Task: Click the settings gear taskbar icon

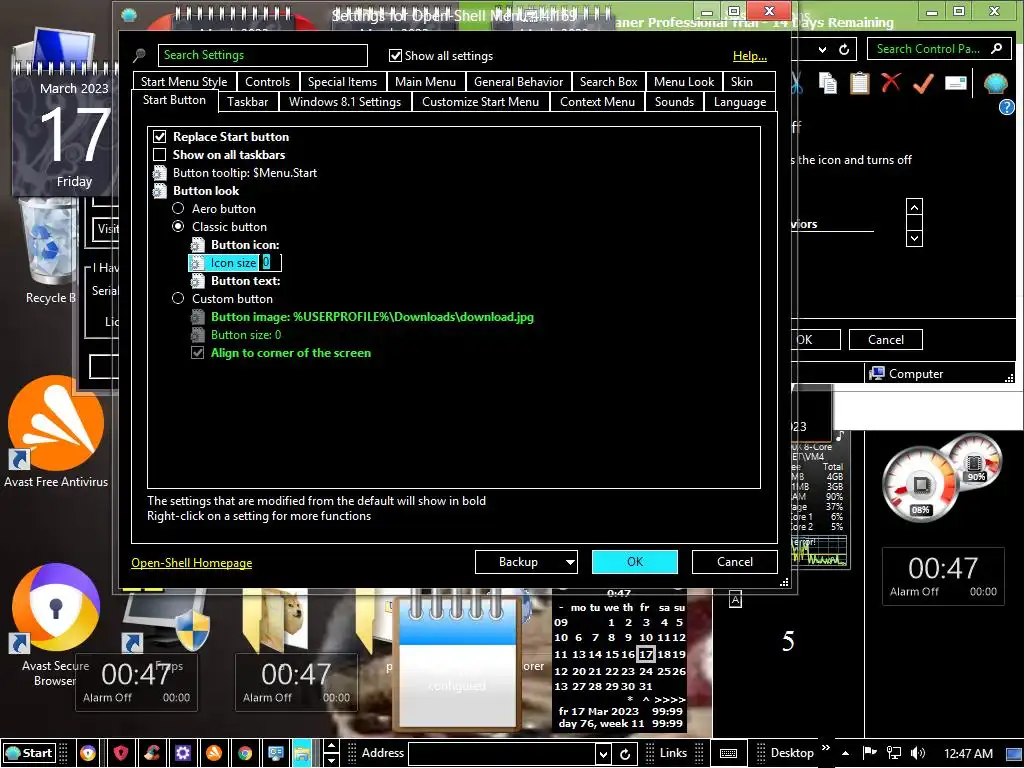Action: point(183,753)
